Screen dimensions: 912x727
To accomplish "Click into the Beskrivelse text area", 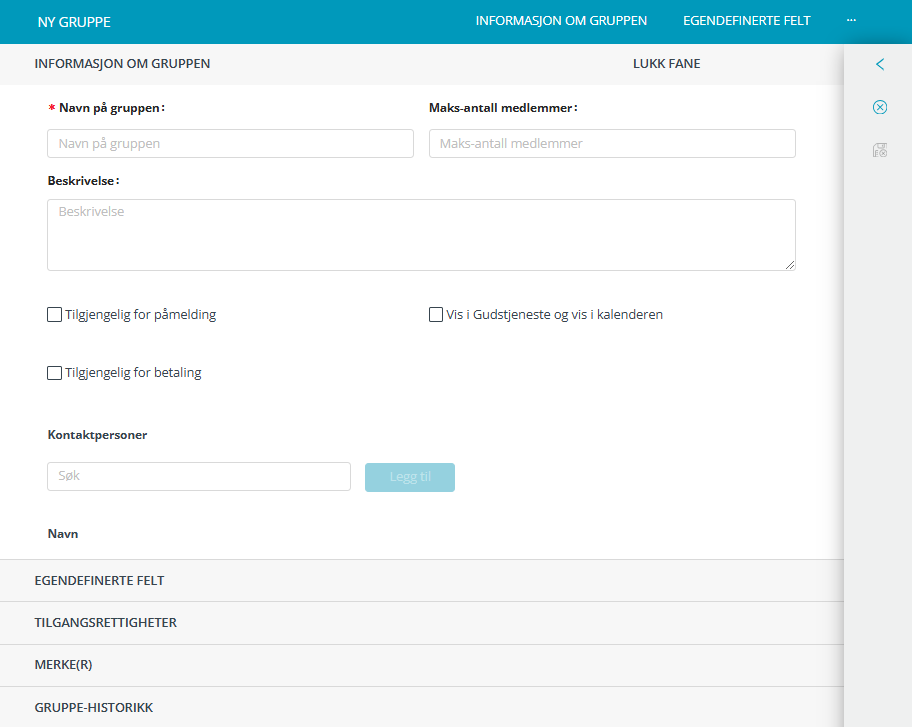I will coord(421,235).
